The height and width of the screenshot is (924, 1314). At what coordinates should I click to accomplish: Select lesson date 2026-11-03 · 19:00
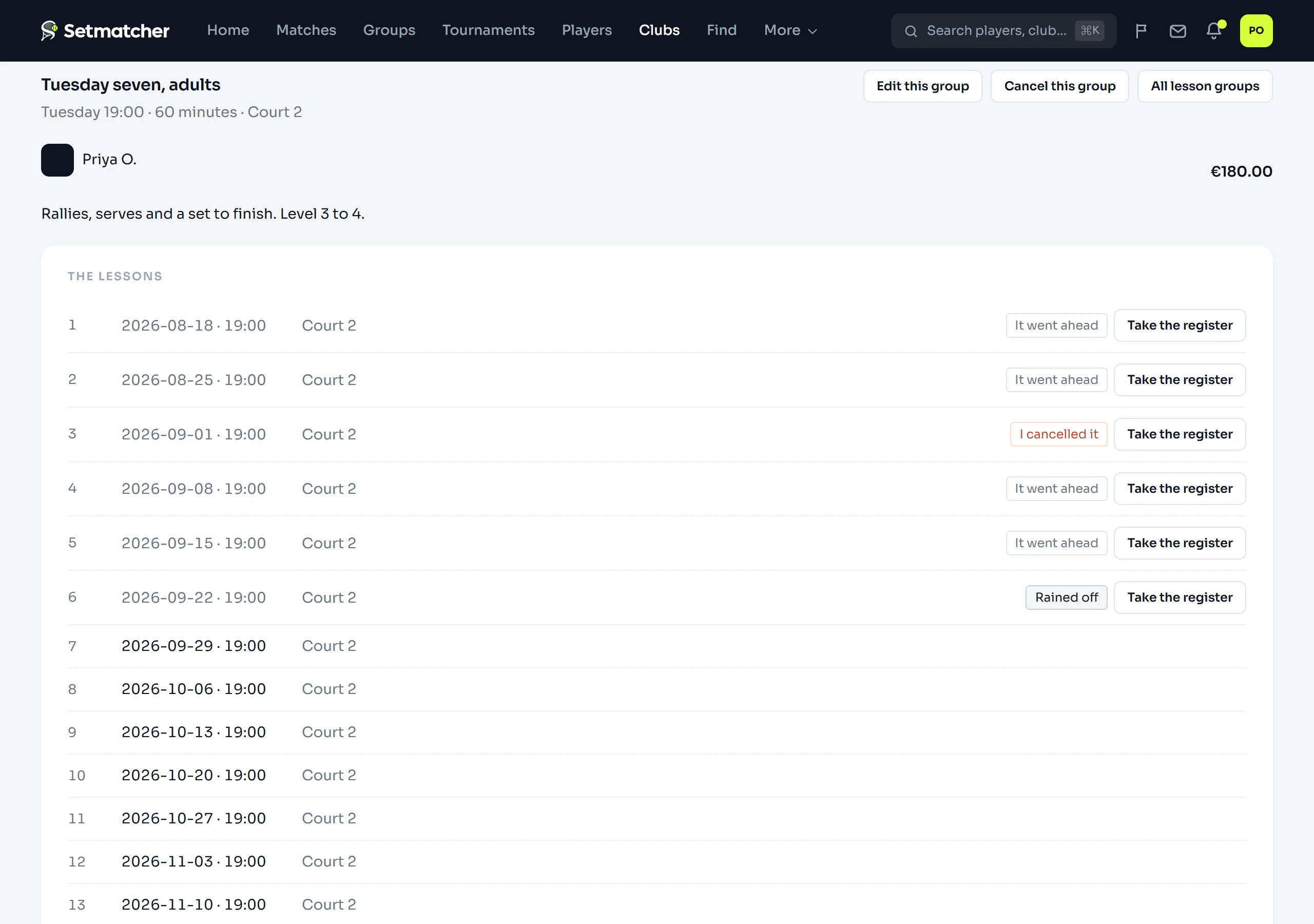194,861
